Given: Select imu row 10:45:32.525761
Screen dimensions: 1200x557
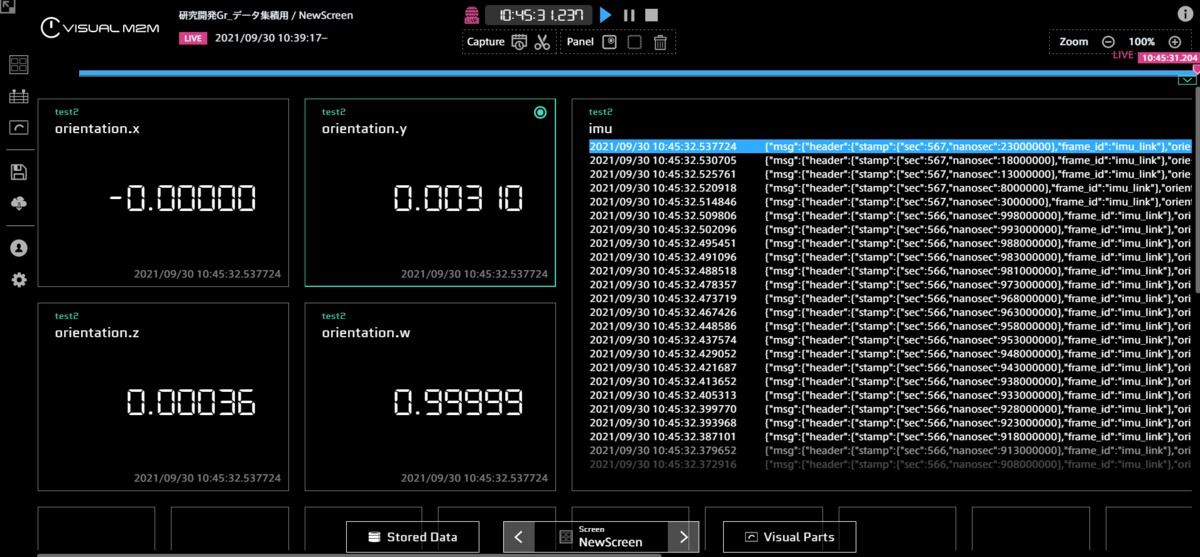Looking at the screenshot, I should click(x=890, y=174).
